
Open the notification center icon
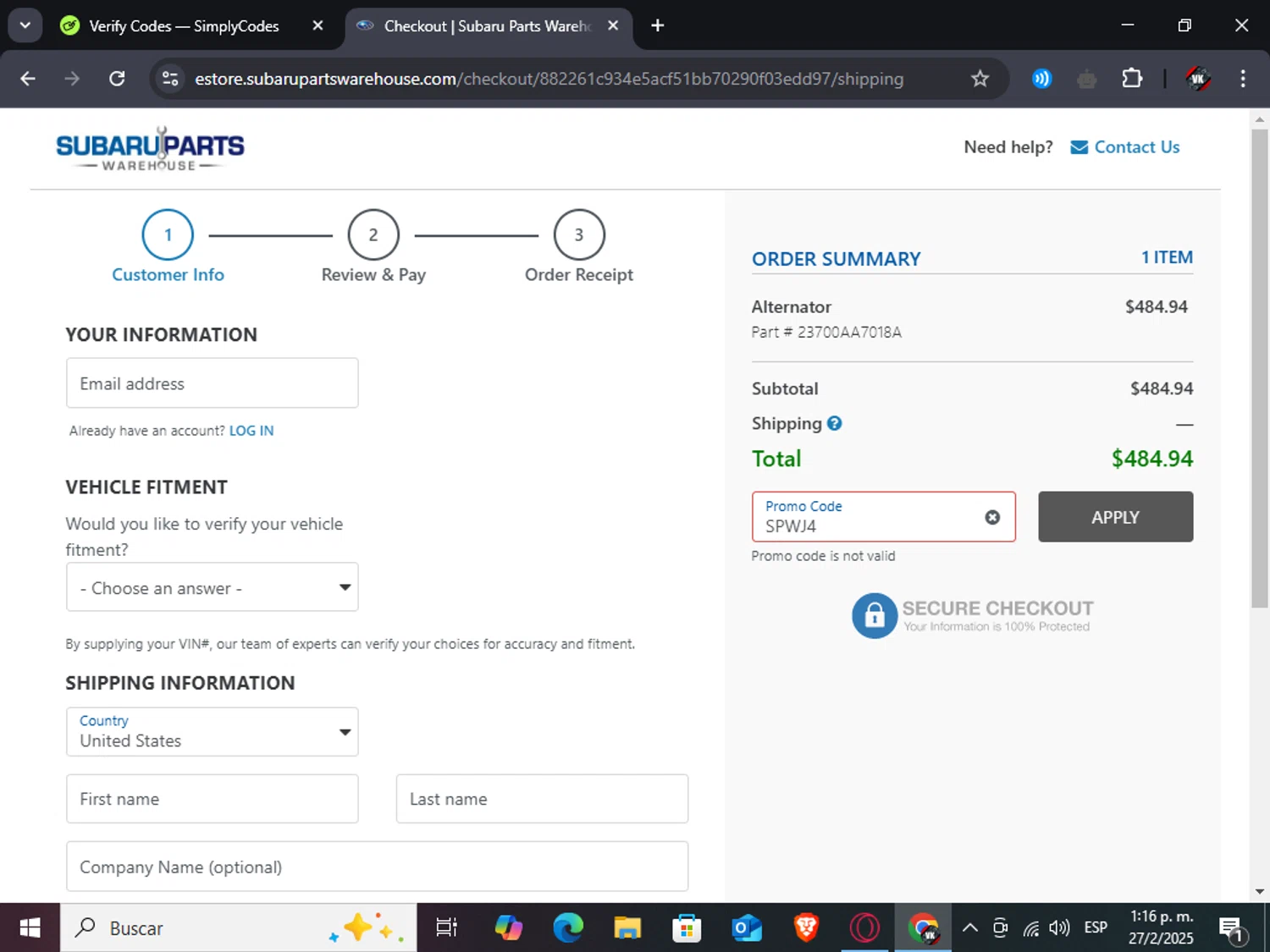[x=1232, y=929]
